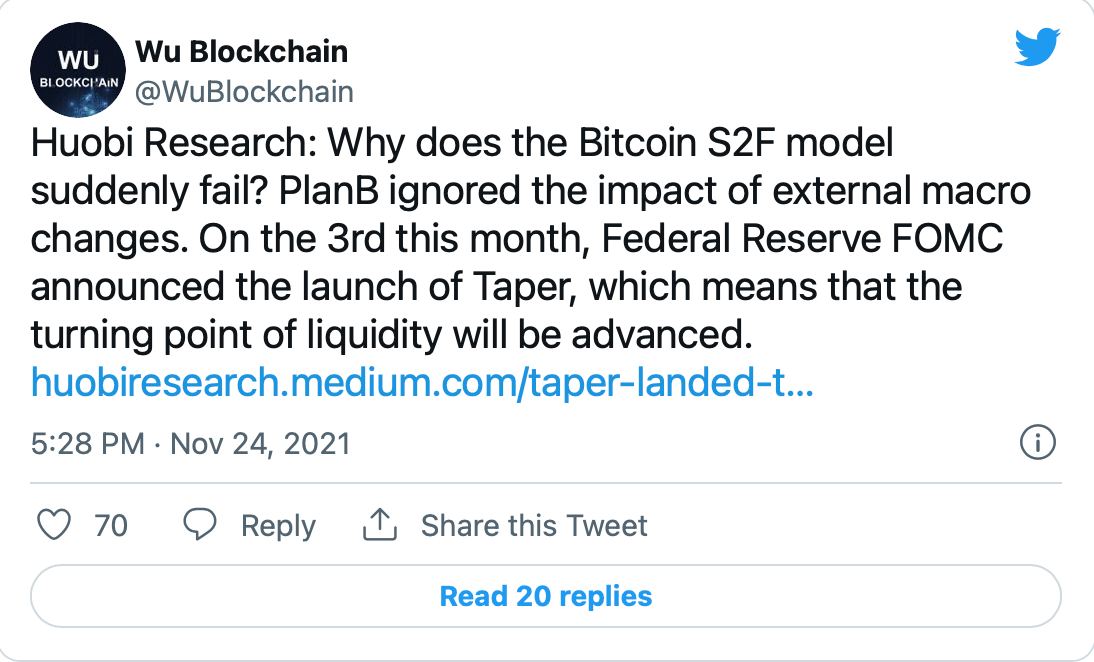Open the Wu Blockchain profile avatar
This screenshot has height=662, width=1094.
pos(77,69)
